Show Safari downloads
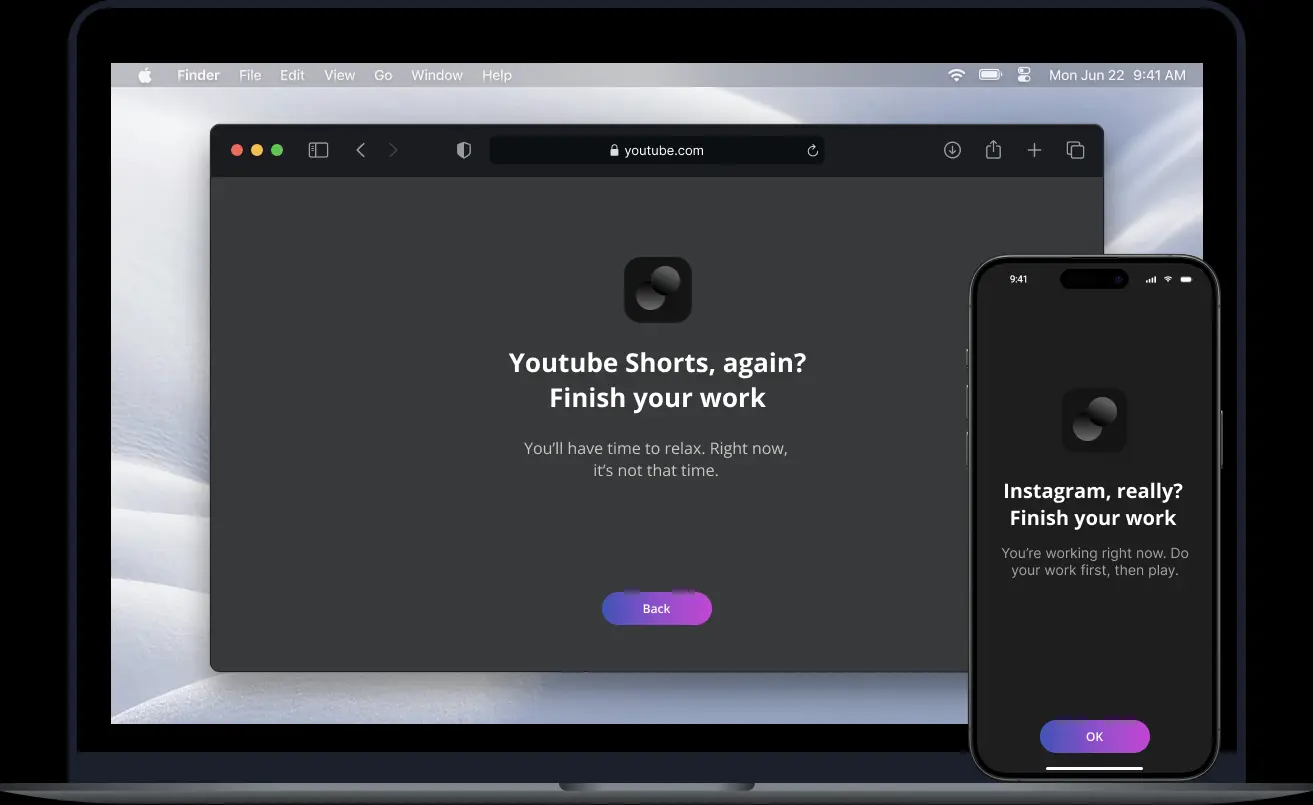This screenshot has width=1313, height=805. click(952, 150)
